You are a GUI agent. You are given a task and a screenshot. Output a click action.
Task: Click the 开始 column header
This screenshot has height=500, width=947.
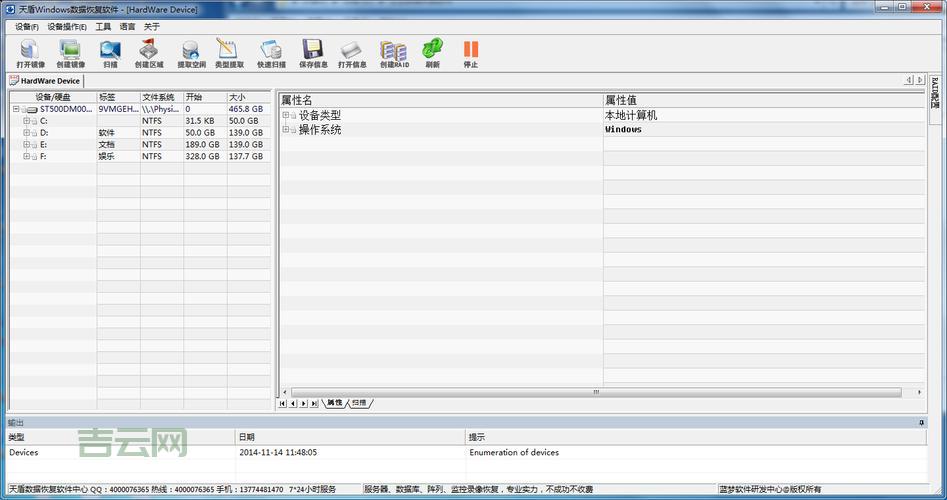[205, 97]
